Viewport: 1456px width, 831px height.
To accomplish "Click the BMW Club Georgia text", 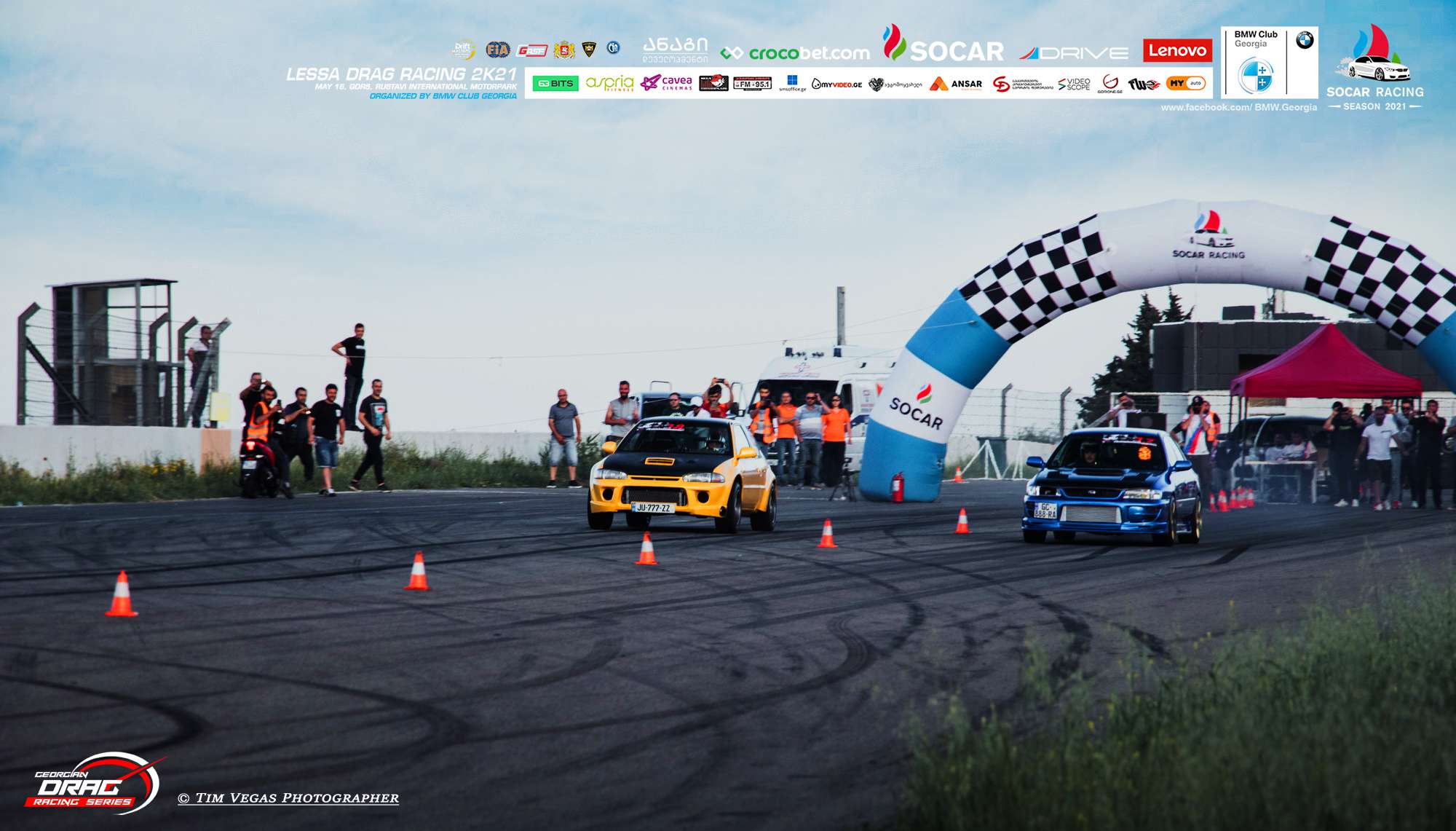I will [1255, 39].
